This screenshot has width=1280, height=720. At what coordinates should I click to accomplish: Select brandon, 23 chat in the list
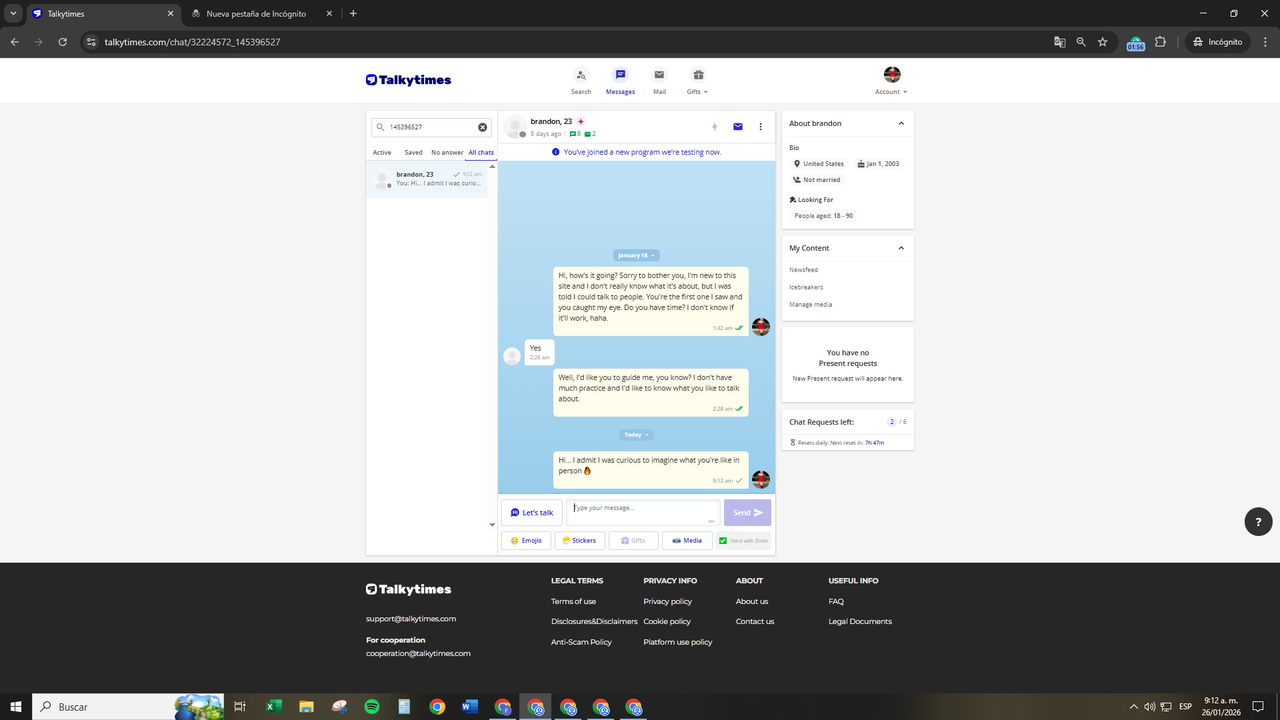pyautogui.click(x=427, y=179)
